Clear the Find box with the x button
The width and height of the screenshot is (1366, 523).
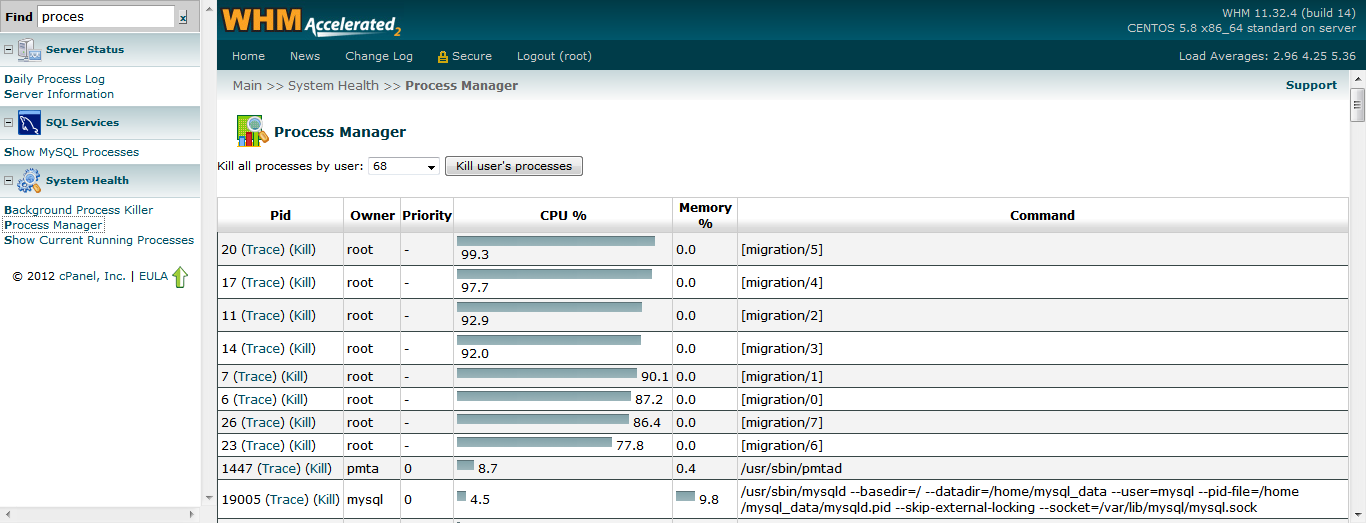183,18
